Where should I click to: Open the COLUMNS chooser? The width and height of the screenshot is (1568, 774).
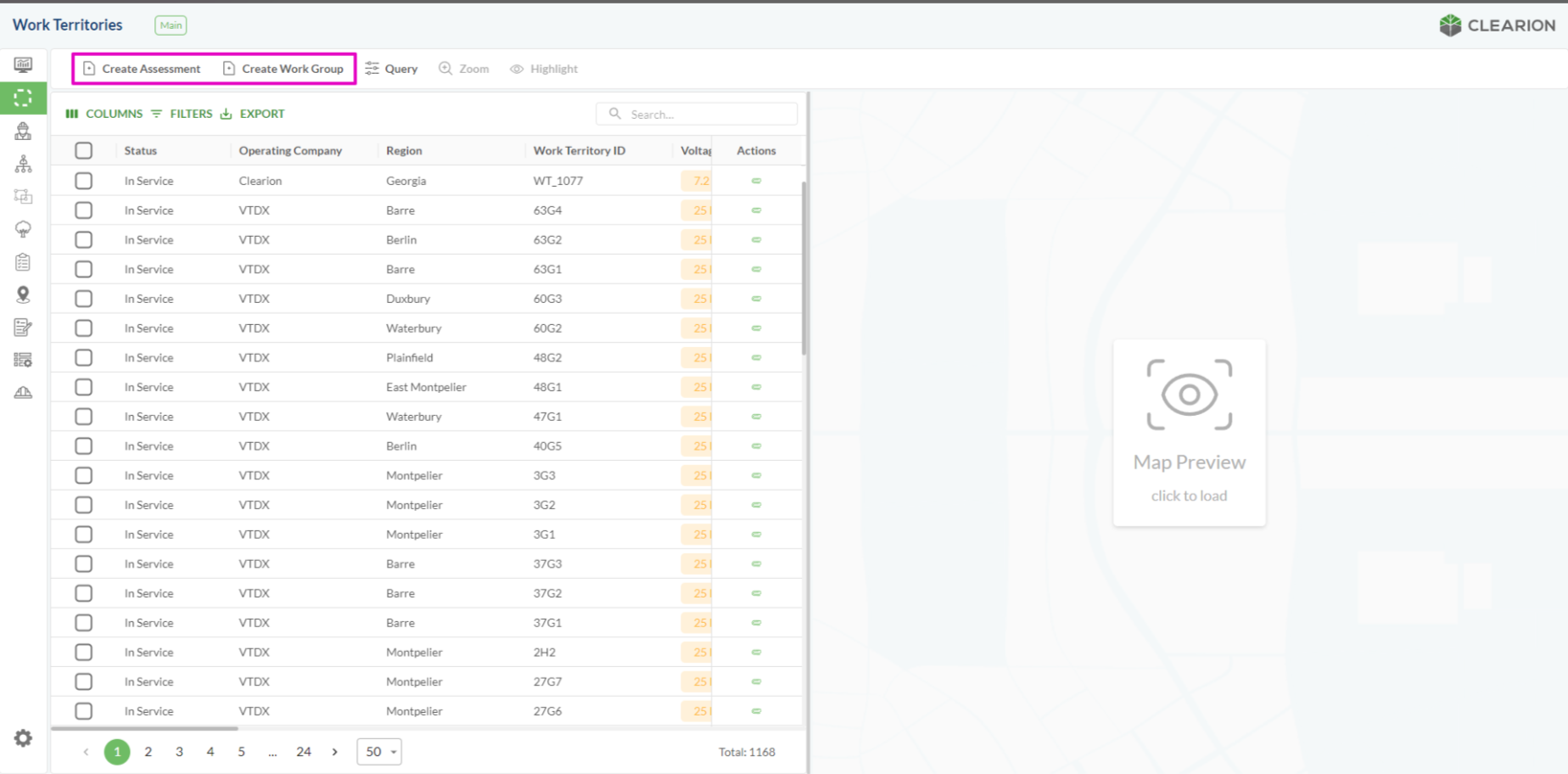(104, 114)
